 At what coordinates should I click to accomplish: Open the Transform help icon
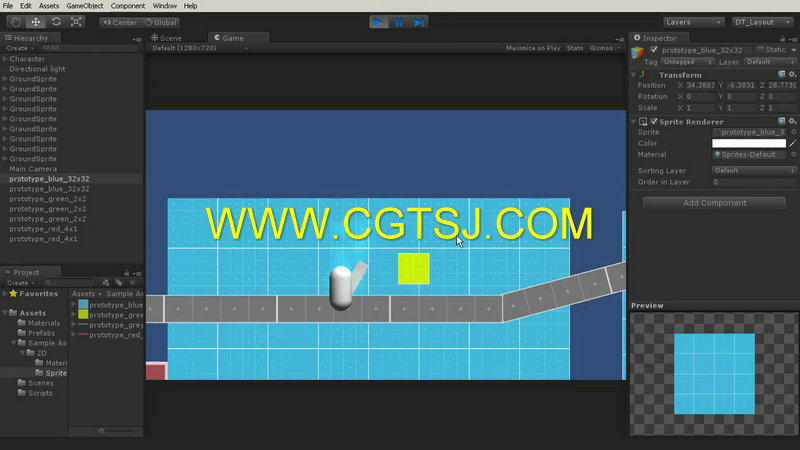pos(781,75)
